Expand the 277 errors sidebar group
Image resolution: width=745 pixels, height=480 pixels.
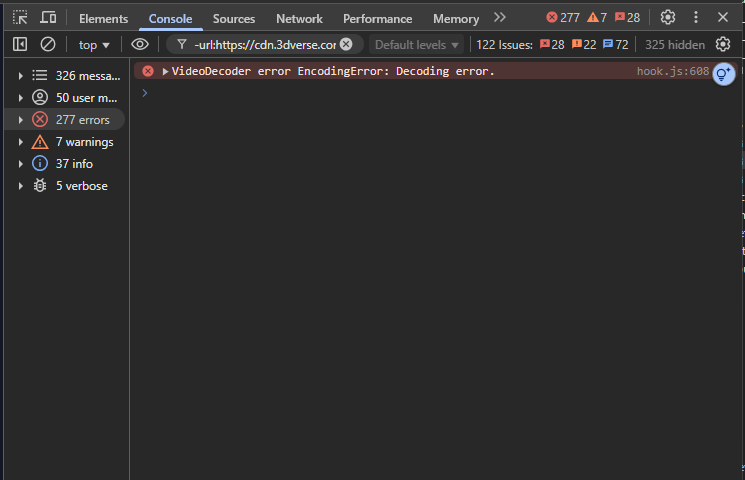(20, 120)
